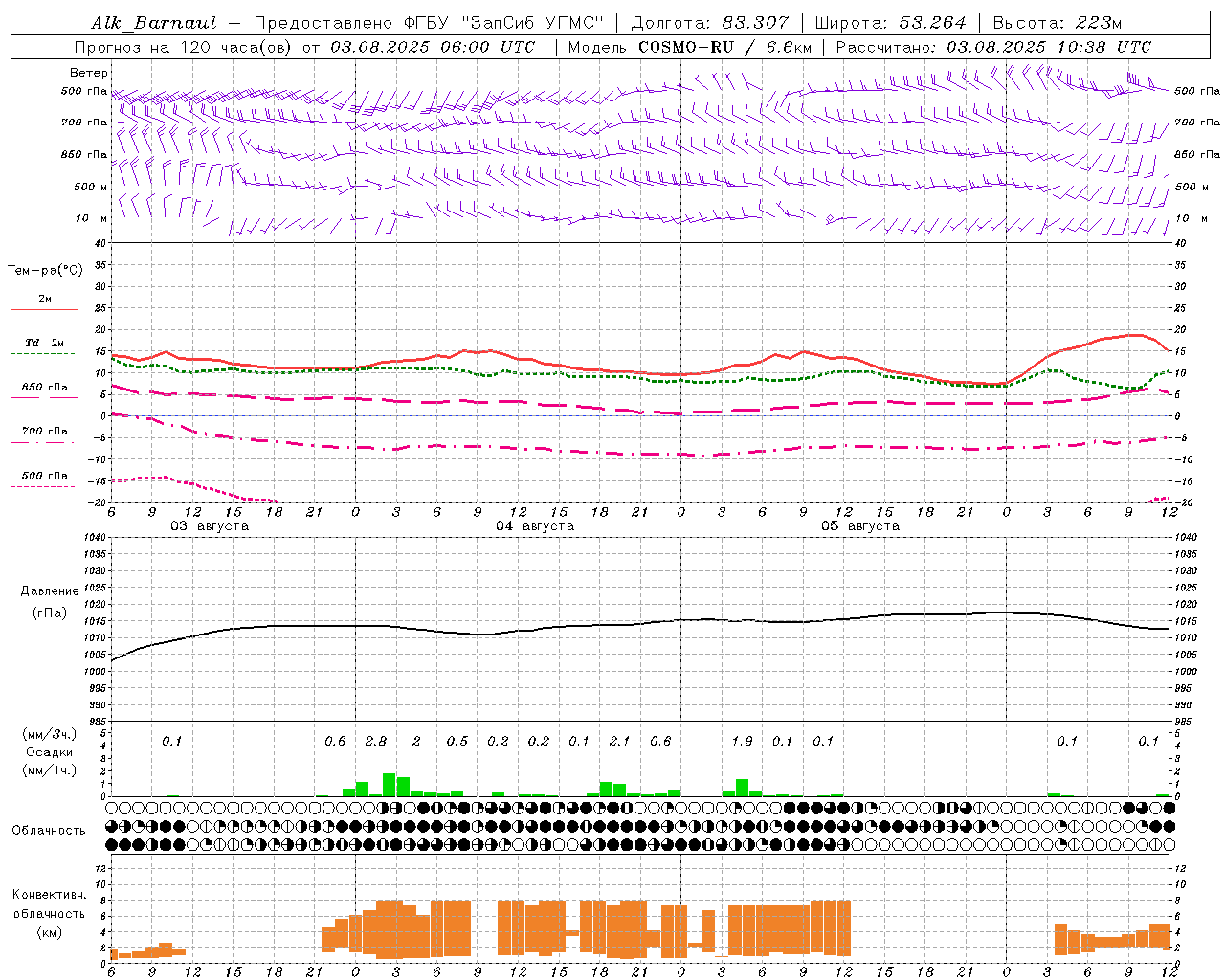The width and height of the screenshot is (1225, 980).
Task: Click the Alk_Barnaul station title
Action: pyautogui.click(x=154, y=24)
